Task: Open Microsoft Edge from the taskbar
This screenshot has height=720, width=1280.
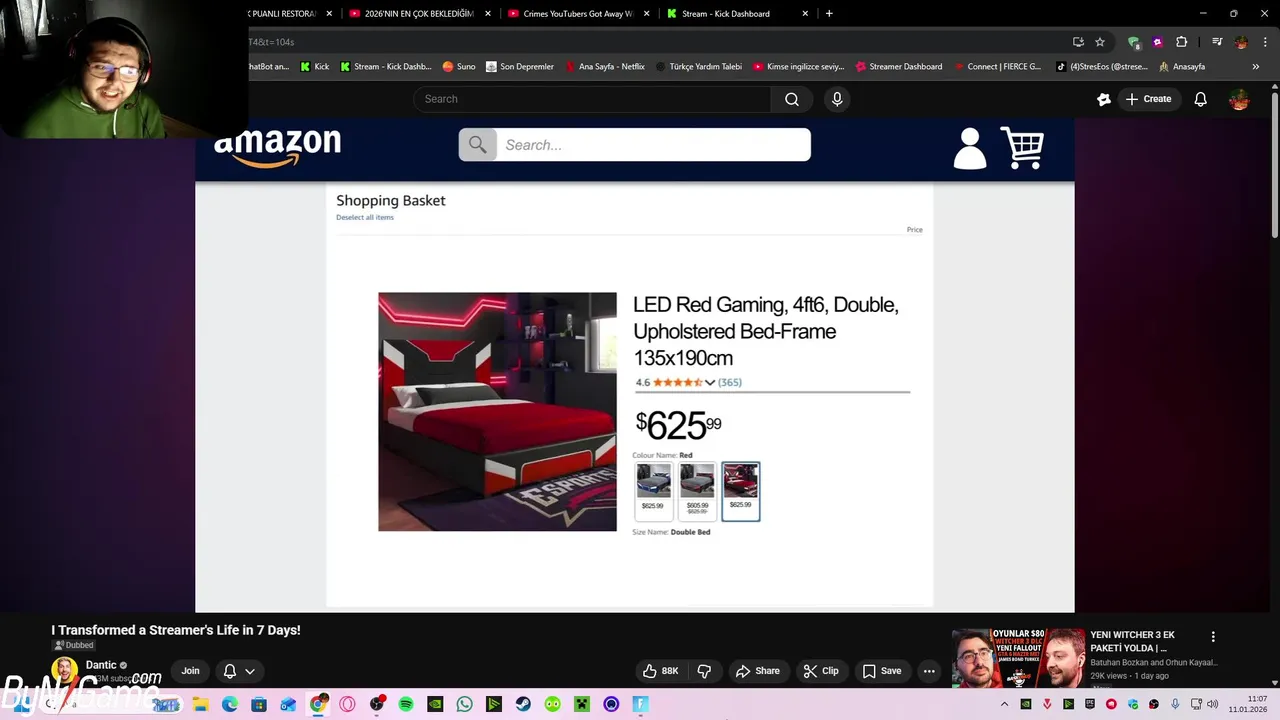Action: coord(230,704)
